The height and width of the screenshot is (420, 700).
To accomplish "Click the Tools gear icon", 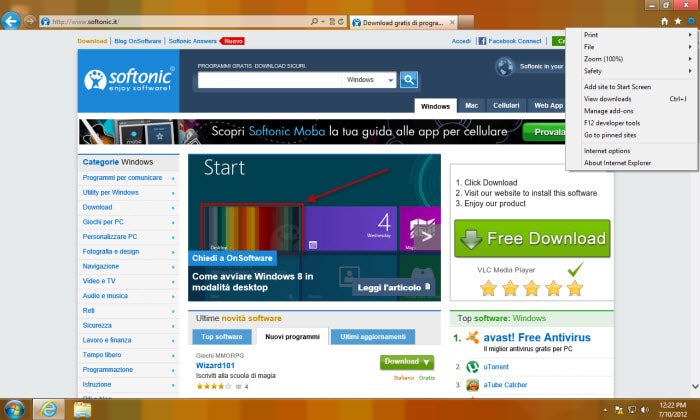I will coord(689,20).
